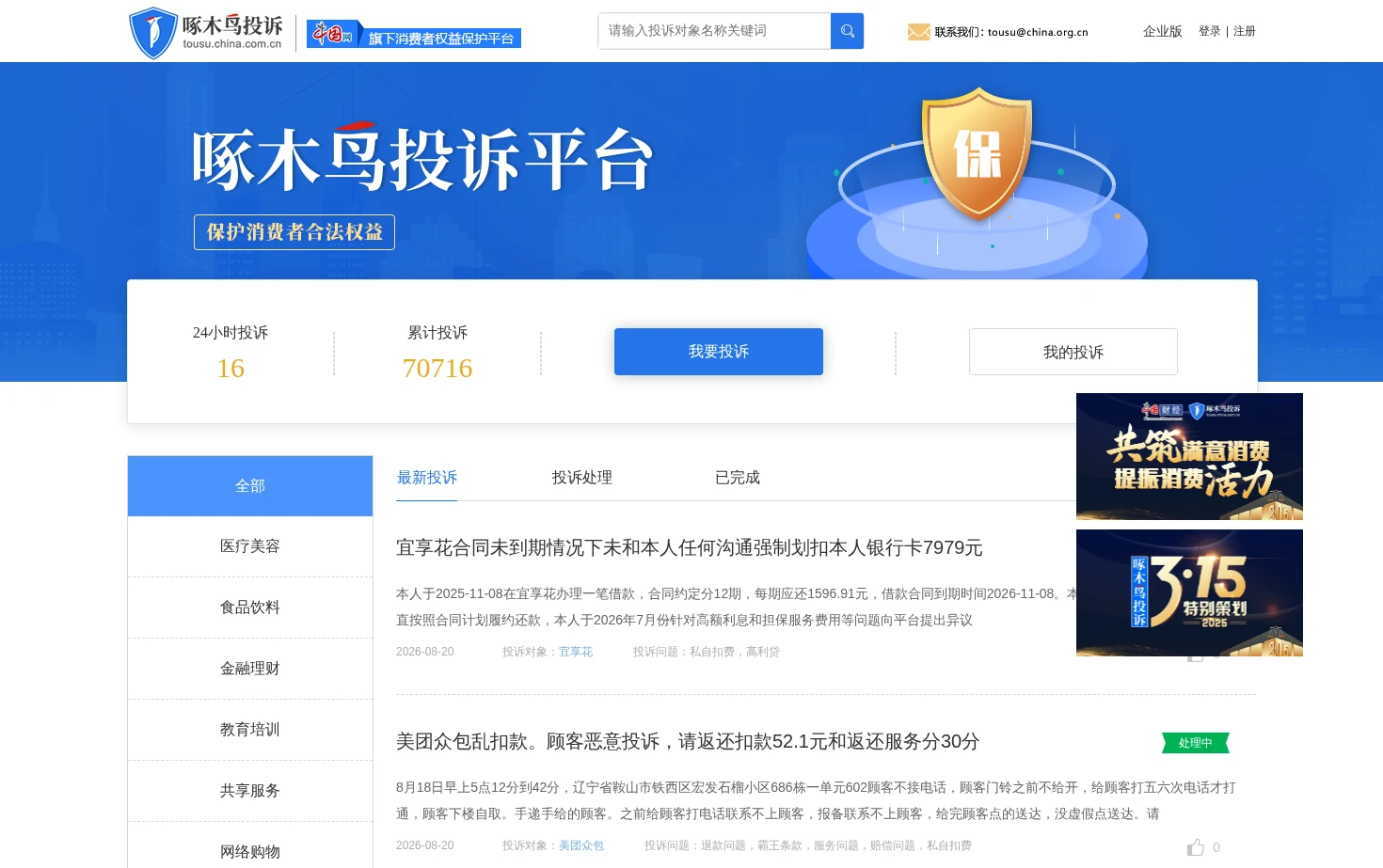Focus the complaint keyword search field
1383x868 pixels.
(714, 31)
